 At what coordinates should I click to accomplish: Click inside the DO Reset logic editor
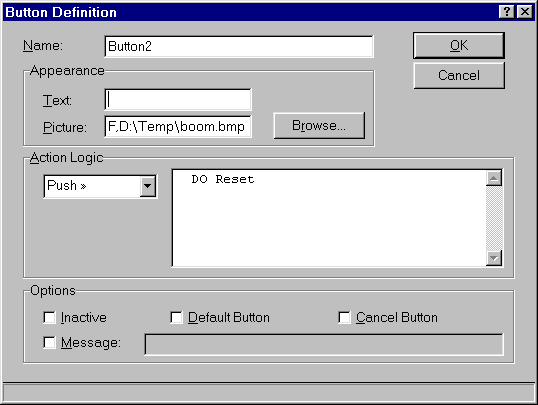click(x=329, y=218)
